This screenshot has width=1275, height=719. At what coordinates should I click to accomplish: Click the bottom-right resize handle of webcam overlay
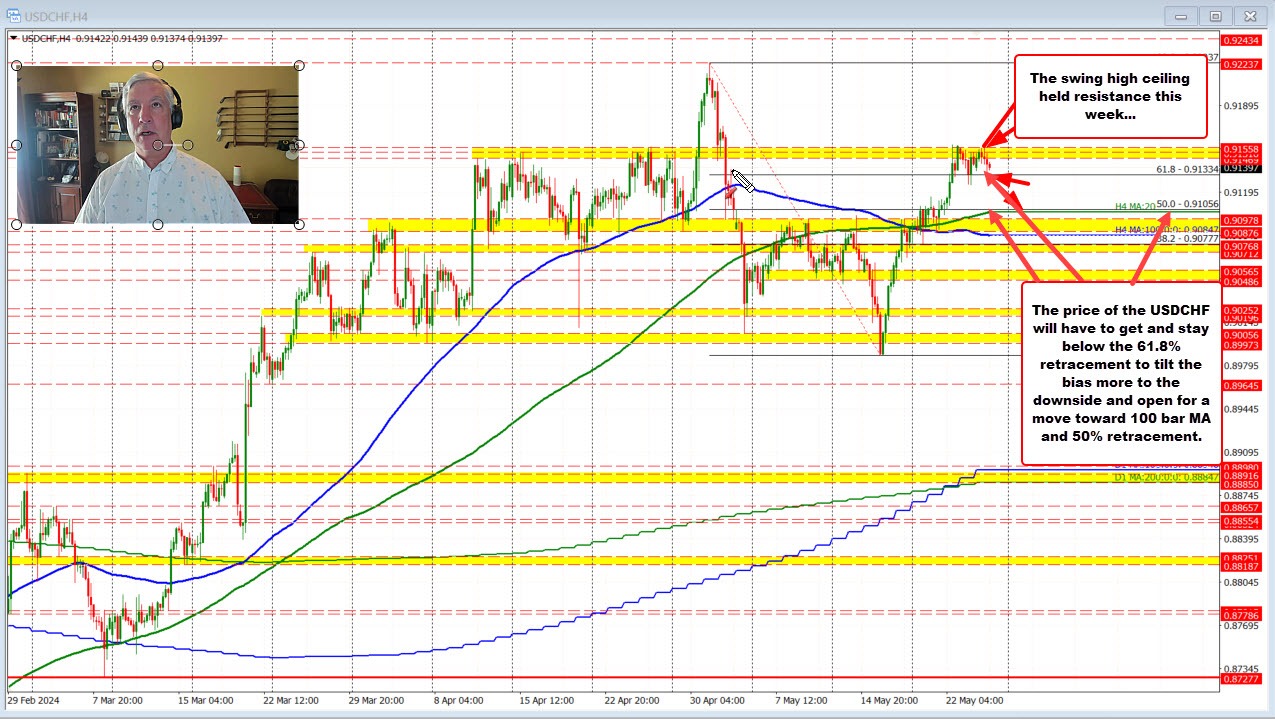click(298, 225)
